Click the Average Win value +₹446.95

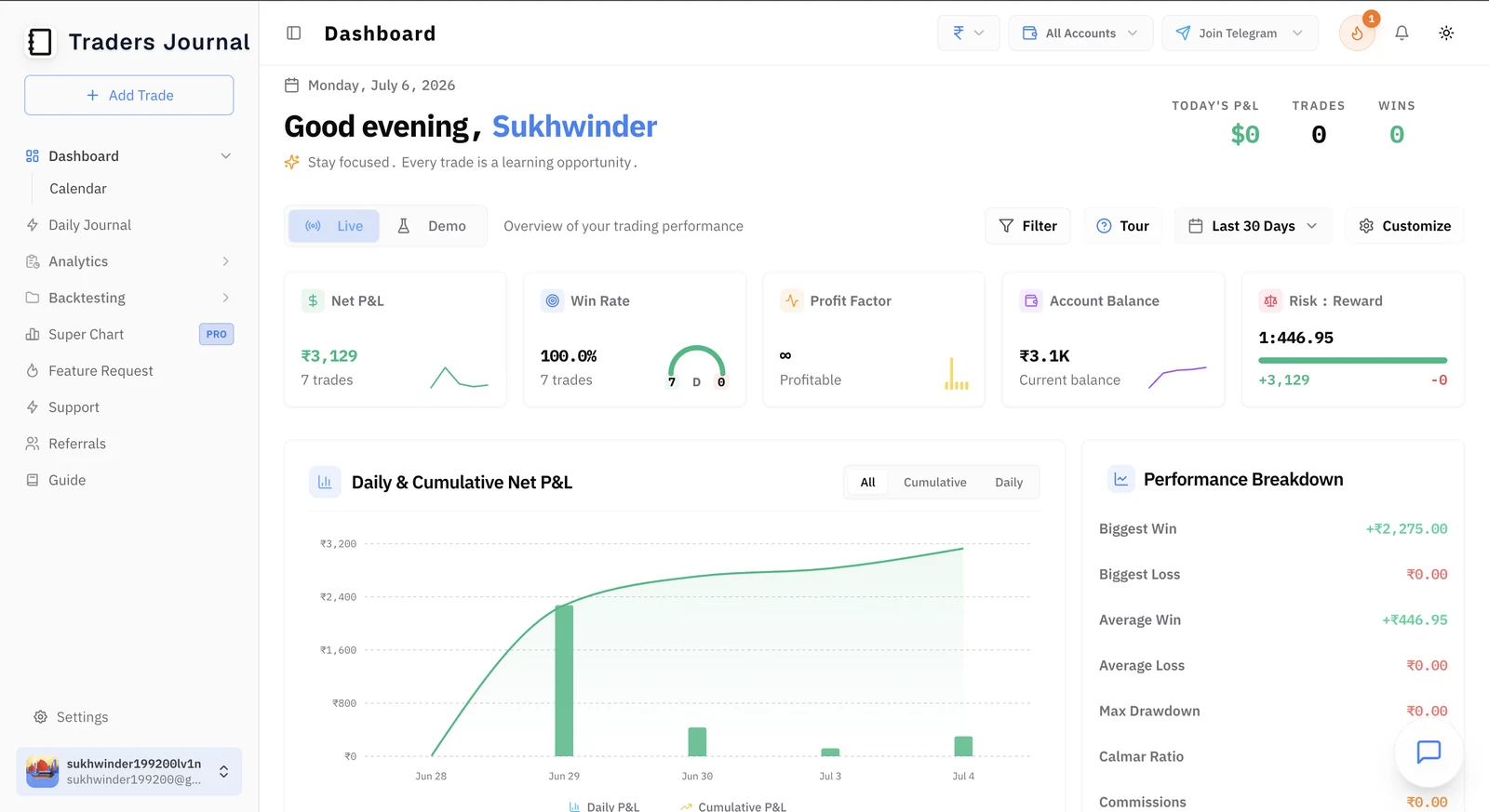pos(1415,620)
